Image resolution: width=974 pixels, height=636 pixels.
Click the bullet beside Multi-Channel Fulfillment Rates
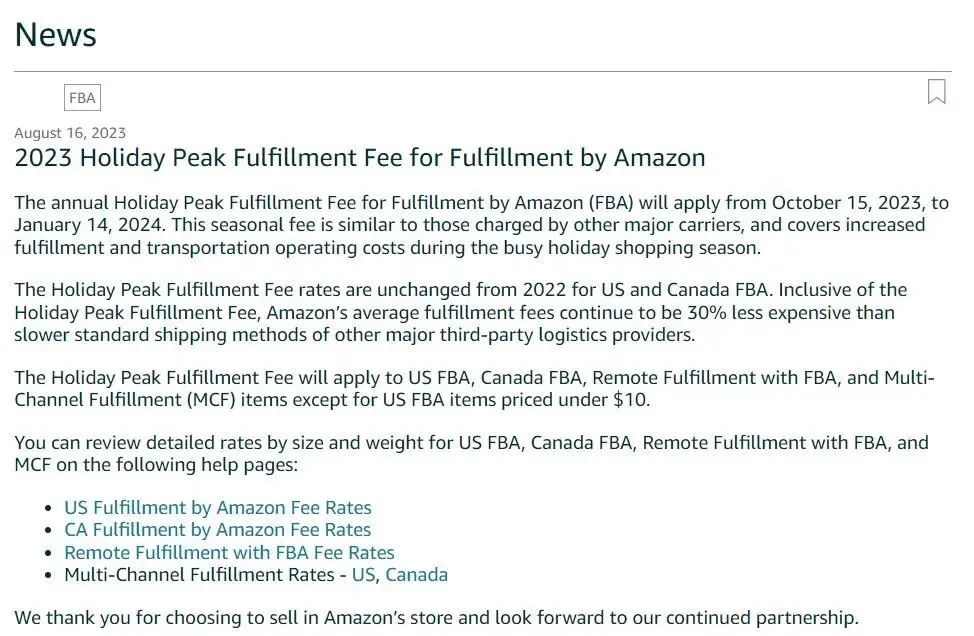pyautogui.click(x=51, y=575)
